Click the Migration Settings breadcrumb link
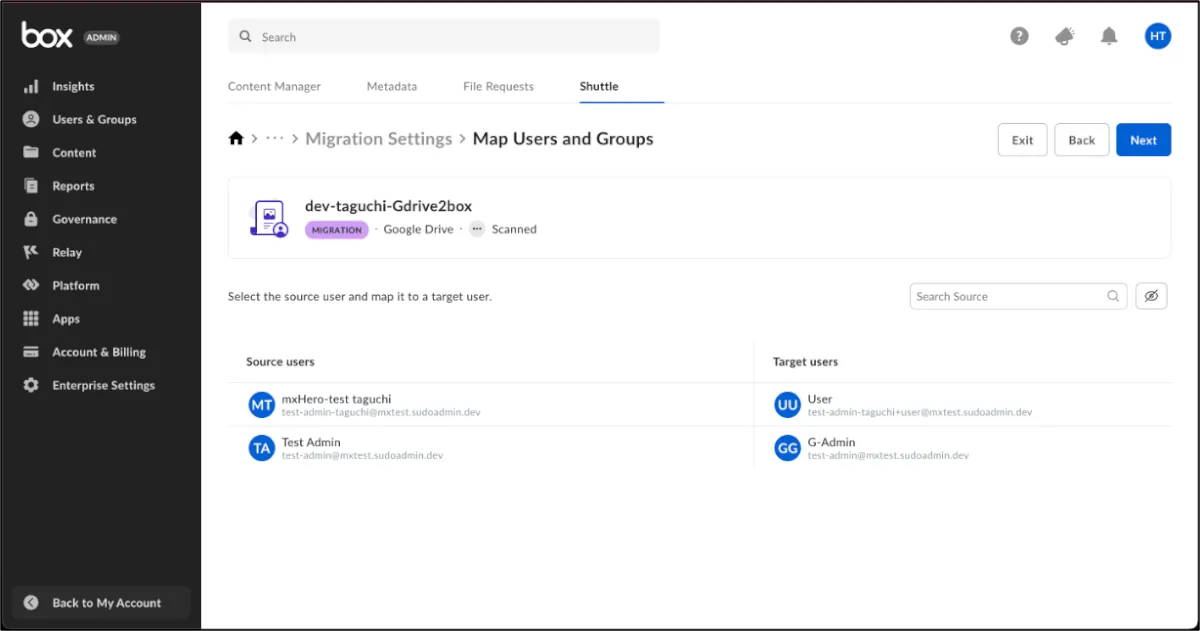The width and height of the screenshot is (1200, 631). [x=378, y=139]
